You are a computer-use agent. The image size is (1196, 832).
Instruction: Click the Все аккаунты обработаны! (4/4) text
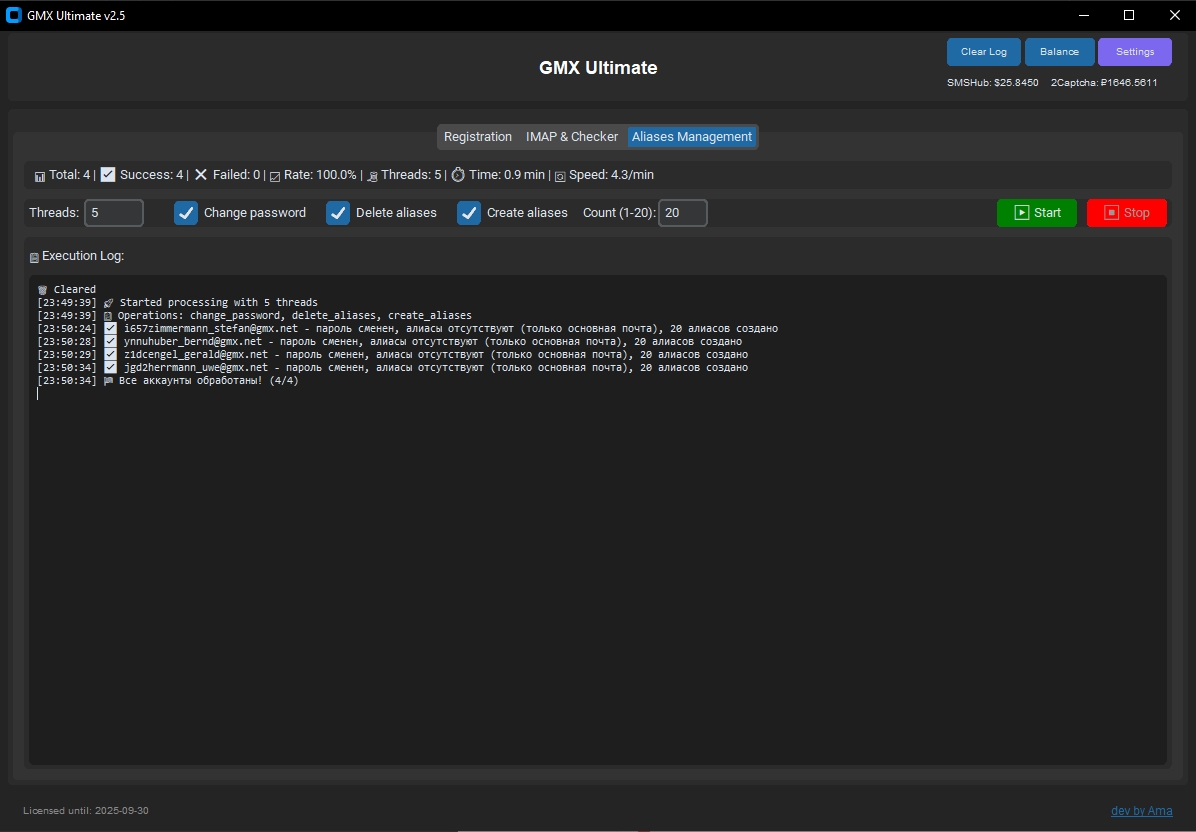pos(209,381)
